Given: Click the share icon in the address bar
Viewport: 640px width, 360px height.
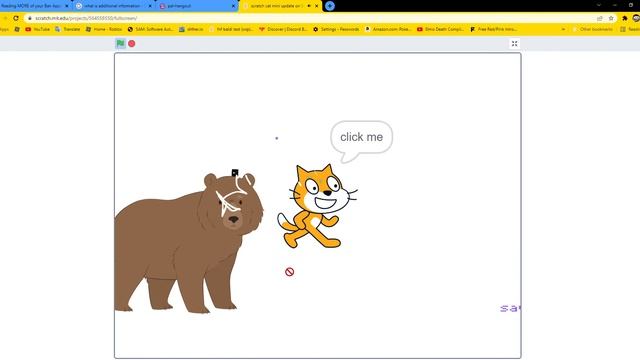Looking at the screenshot, I should pyautogui.click(x=600, y=18).
